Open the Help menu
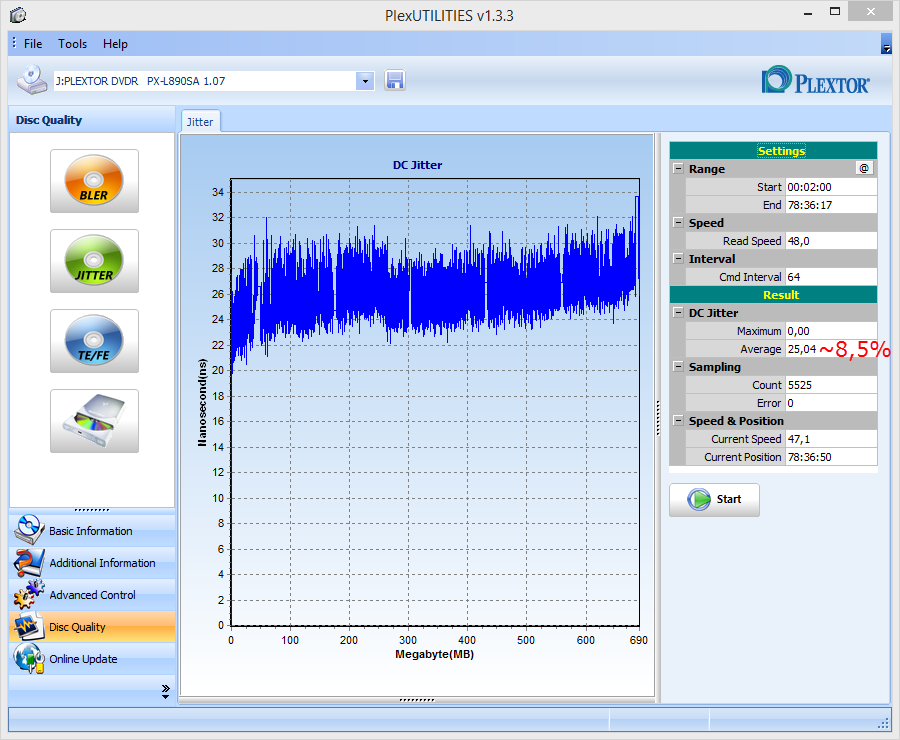Image resolution: width=900 pixels, height=740 pixels. [x=115, y=44]
